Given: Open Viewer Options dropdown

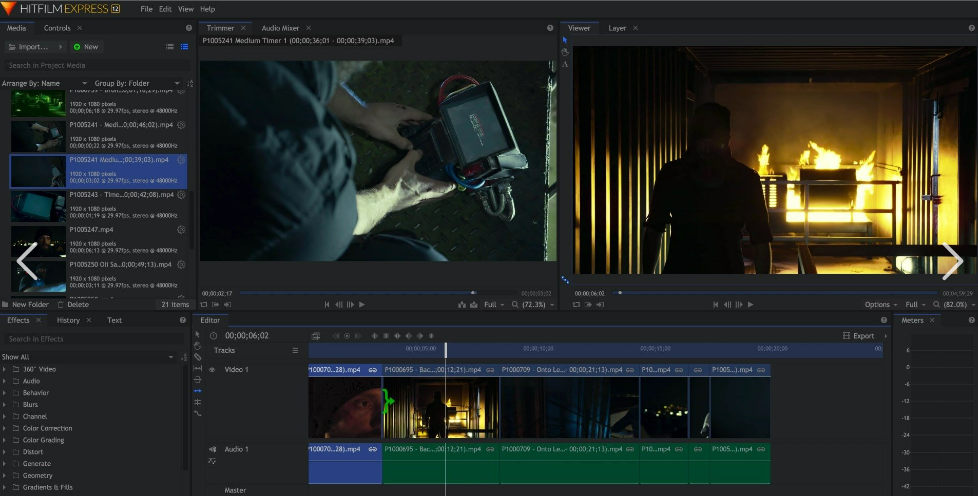Looking at the screenshot, I should pos(881,304).
